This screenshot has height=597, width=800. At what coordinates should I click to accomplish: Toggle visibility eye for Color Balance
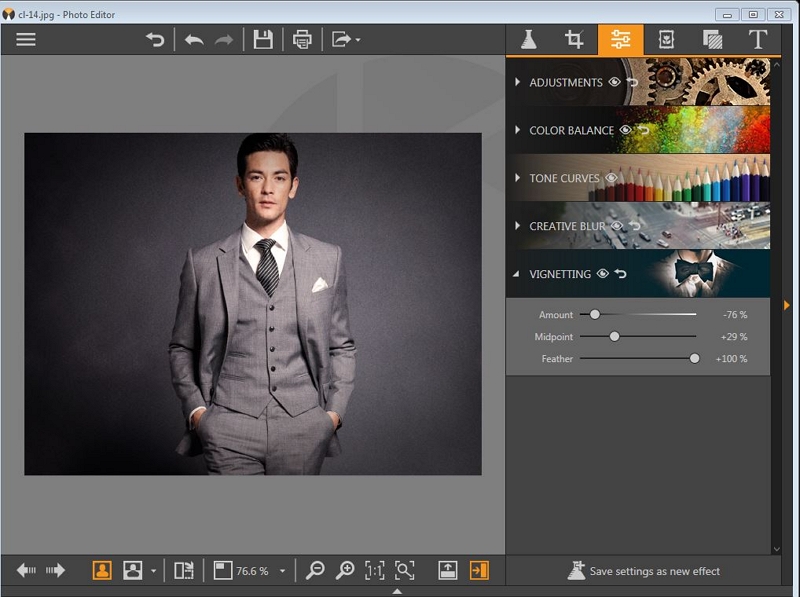[x=626, y=130]
